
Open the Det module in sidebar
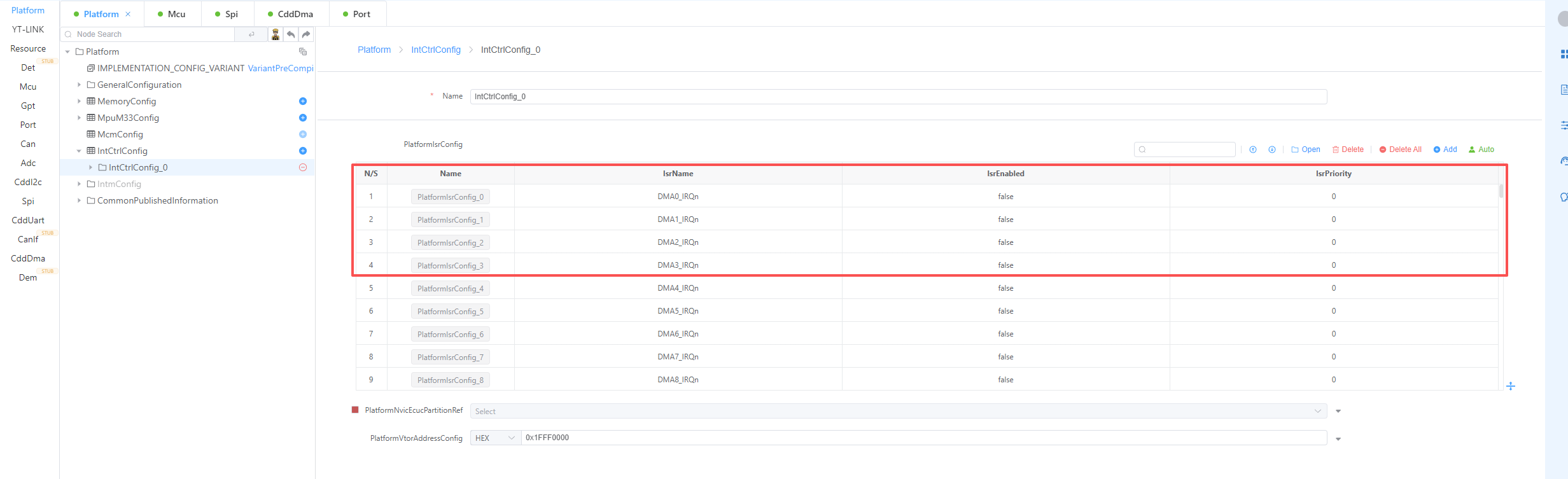point(28,67)
